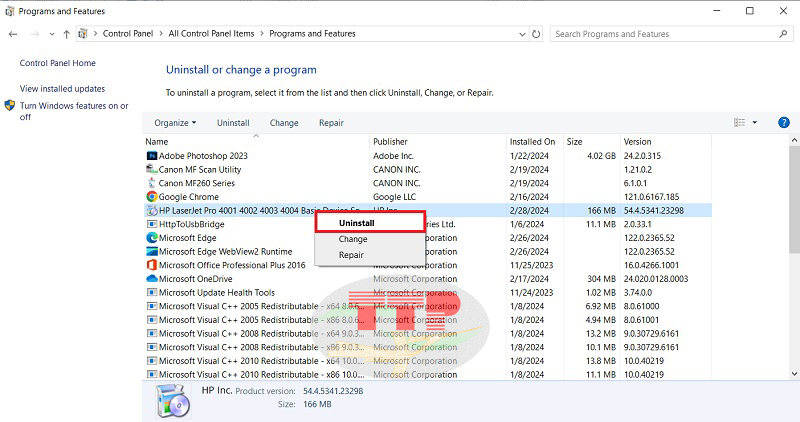The height and width of the screenshot is (422, 800).
Task: Click the Microsoft OneDrive cloud icon
Action: pos(152,279)
